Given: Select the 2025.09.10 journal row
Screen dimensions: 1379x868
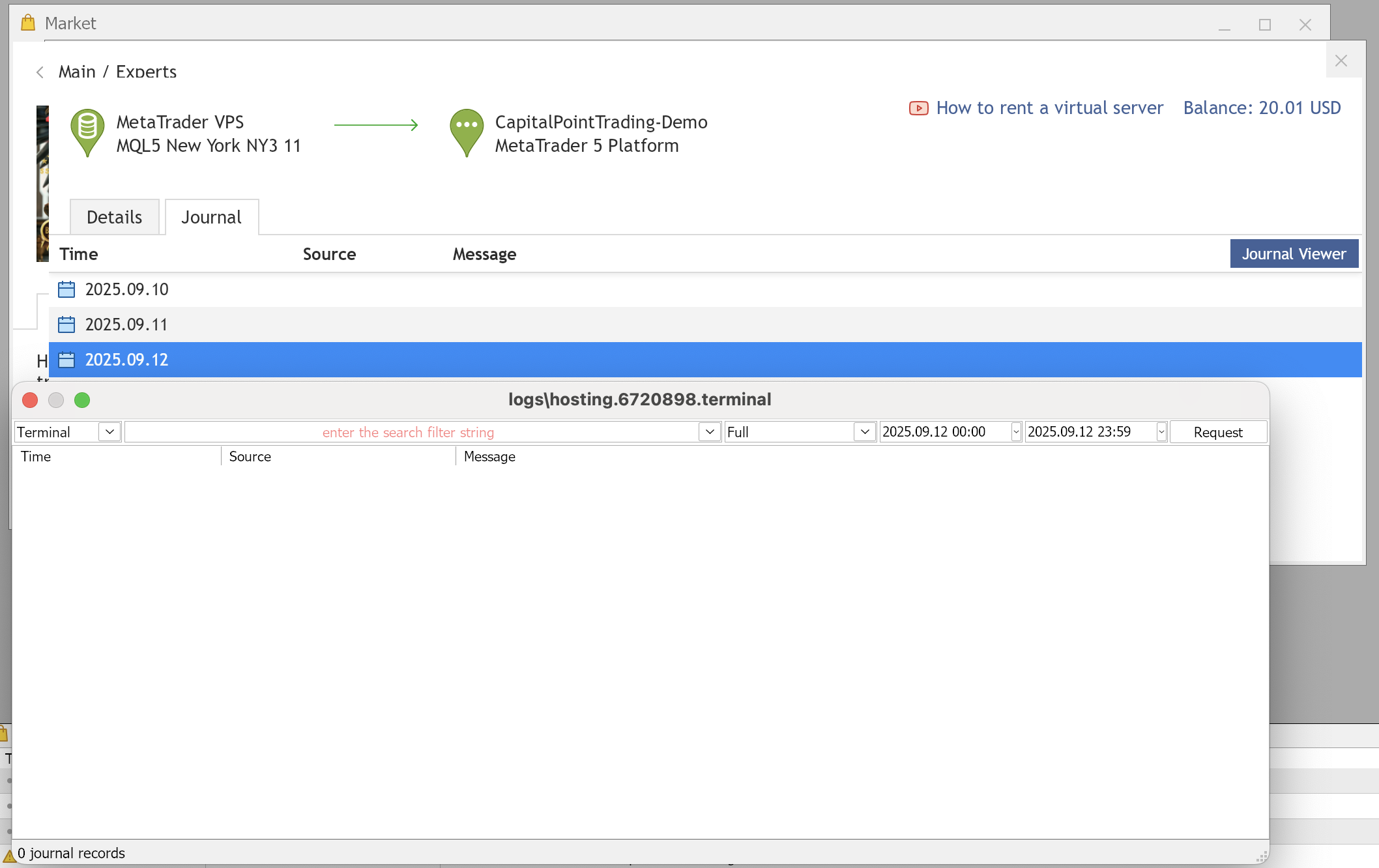Looking at the screenshot, I should (x=705, y=289).
